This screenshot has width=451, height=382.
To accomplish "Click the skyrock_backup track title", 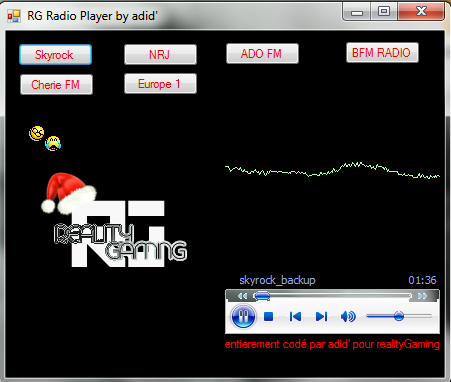I will click(x=277, y=280).
